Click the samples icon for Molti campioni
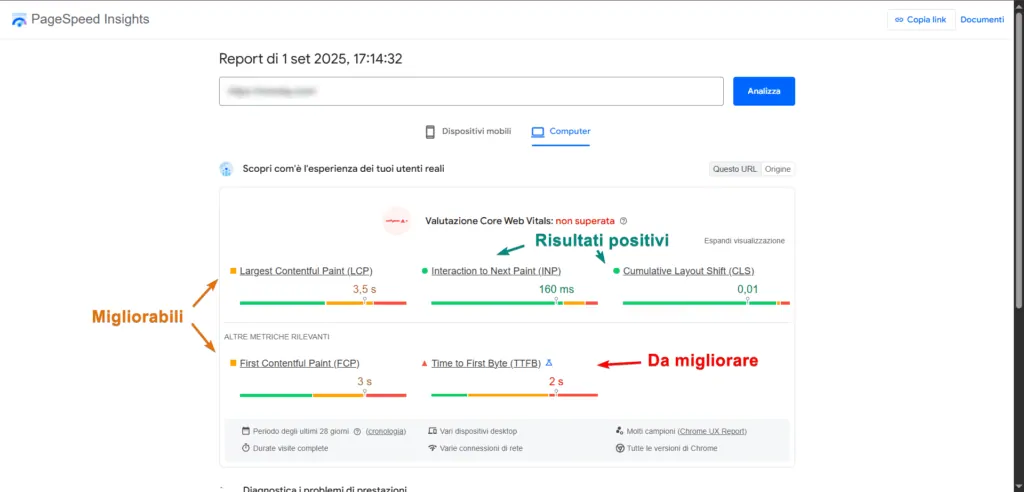Viewport: 1024px width, 492px height. tap(620, 431)
